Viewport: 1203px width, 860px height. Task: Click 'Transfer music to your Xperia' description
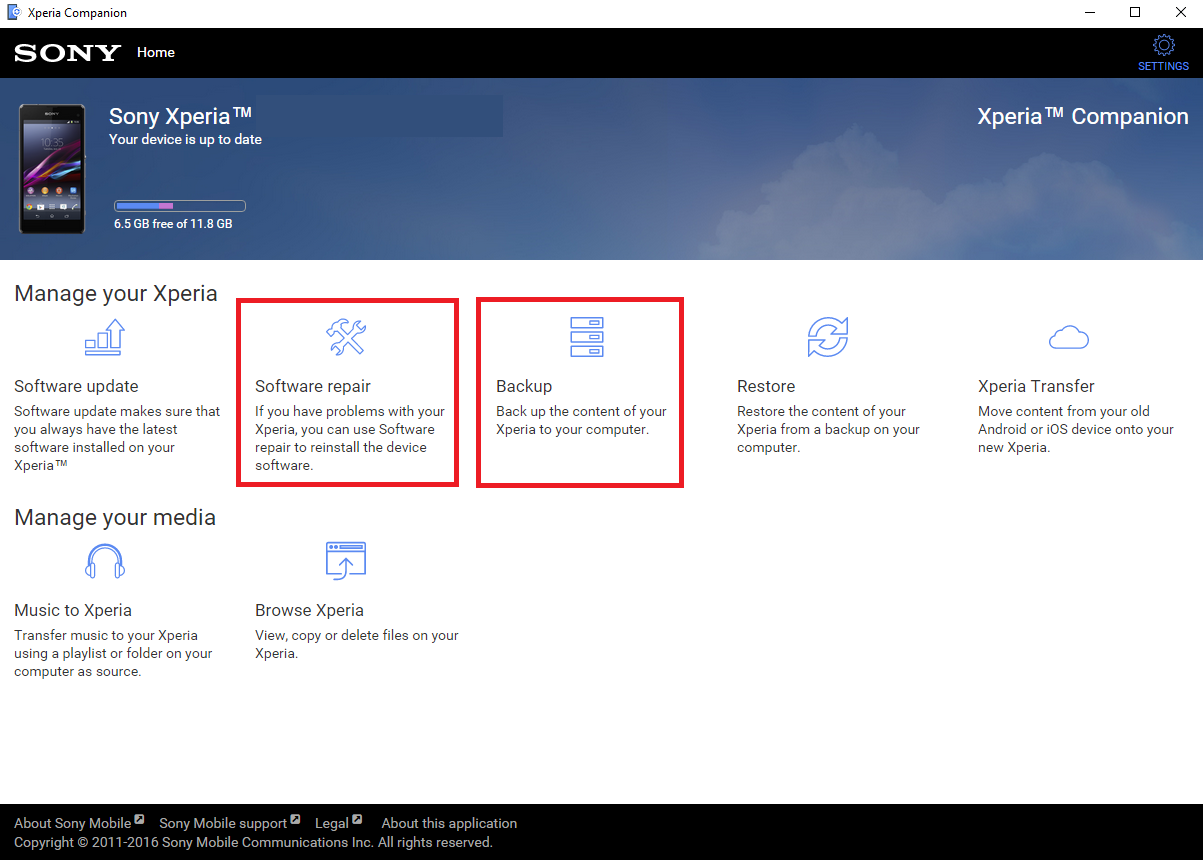(113, 653)
